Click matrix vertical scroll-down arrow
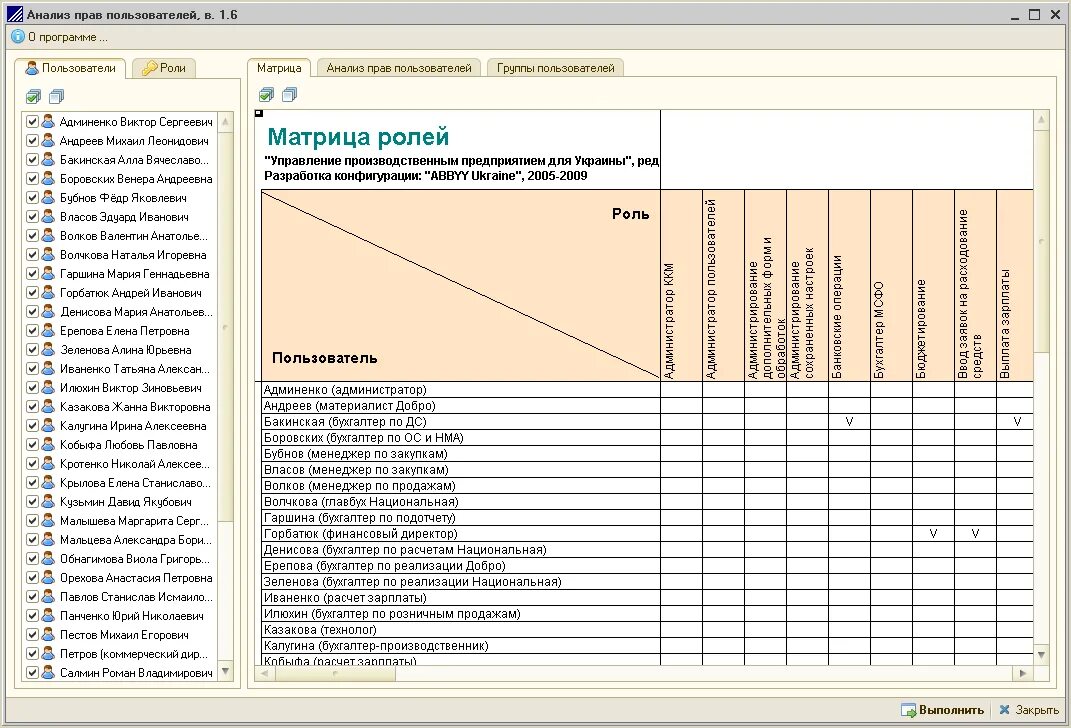The width and height of the screenshot is (1071, 728). pos(1041,654)
